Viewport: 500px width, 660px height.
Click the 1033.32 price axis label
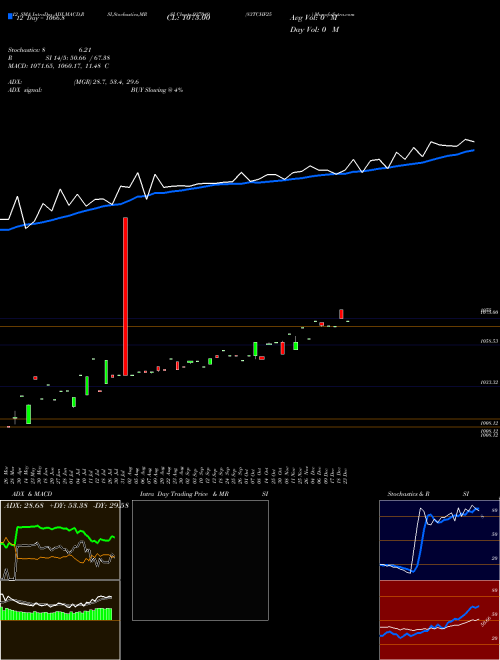tap(489, 382)
